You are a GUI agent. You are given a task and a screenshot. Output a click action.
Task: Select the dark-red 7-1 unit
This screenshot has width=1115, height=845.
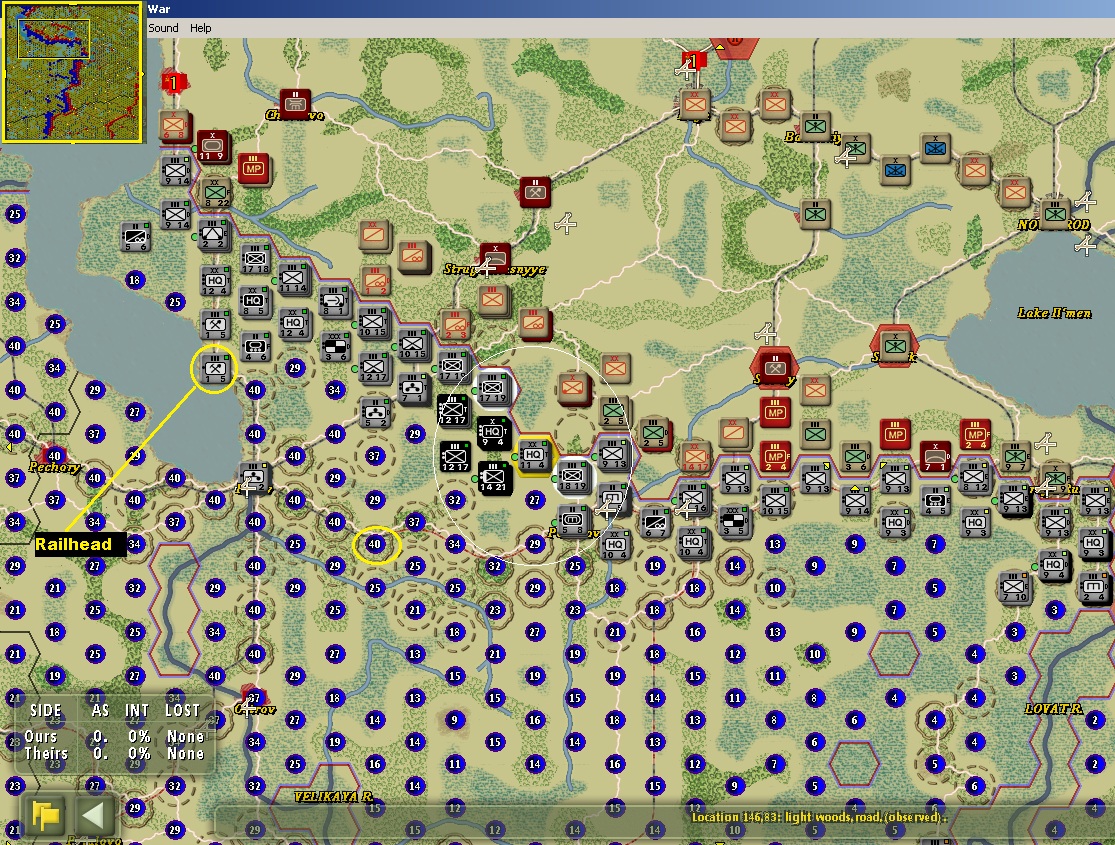(935, 456)
